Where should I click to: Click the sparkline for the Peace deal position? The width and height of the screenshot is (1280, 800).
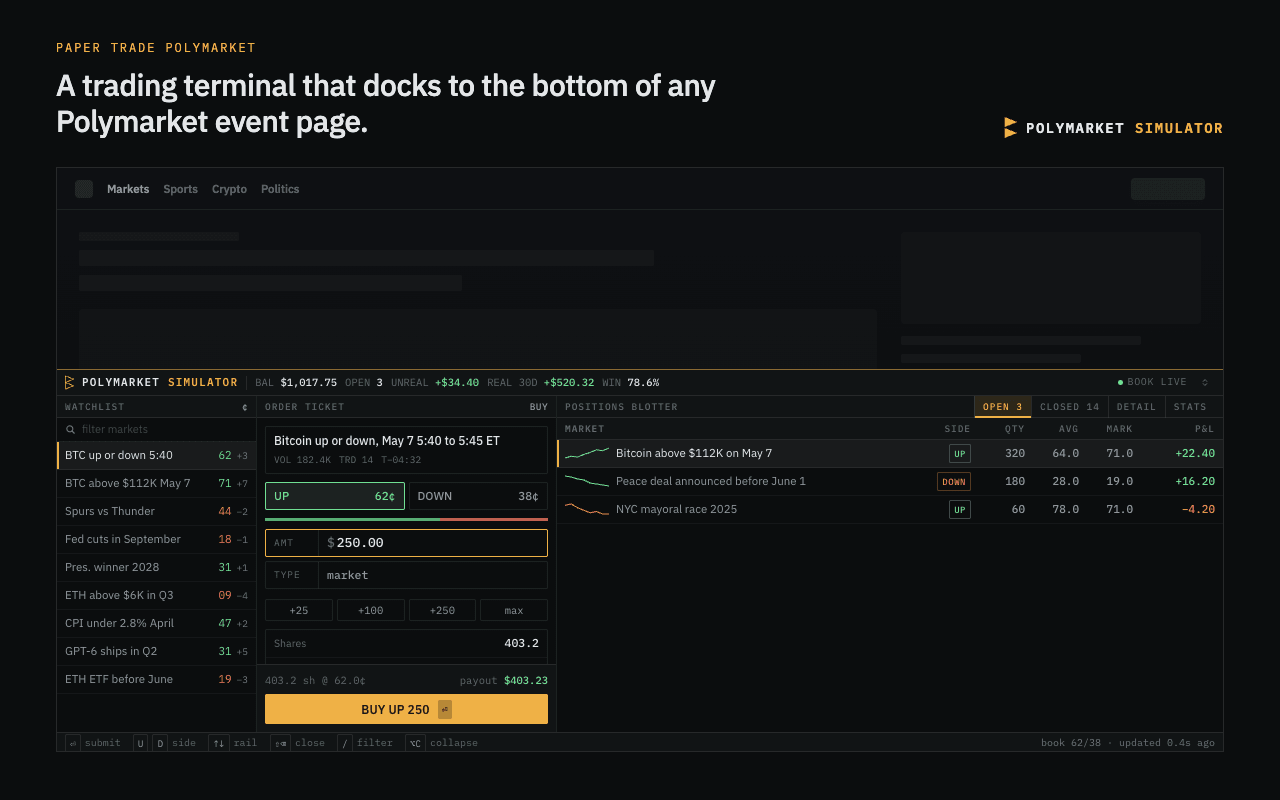[x=587, y=481]
